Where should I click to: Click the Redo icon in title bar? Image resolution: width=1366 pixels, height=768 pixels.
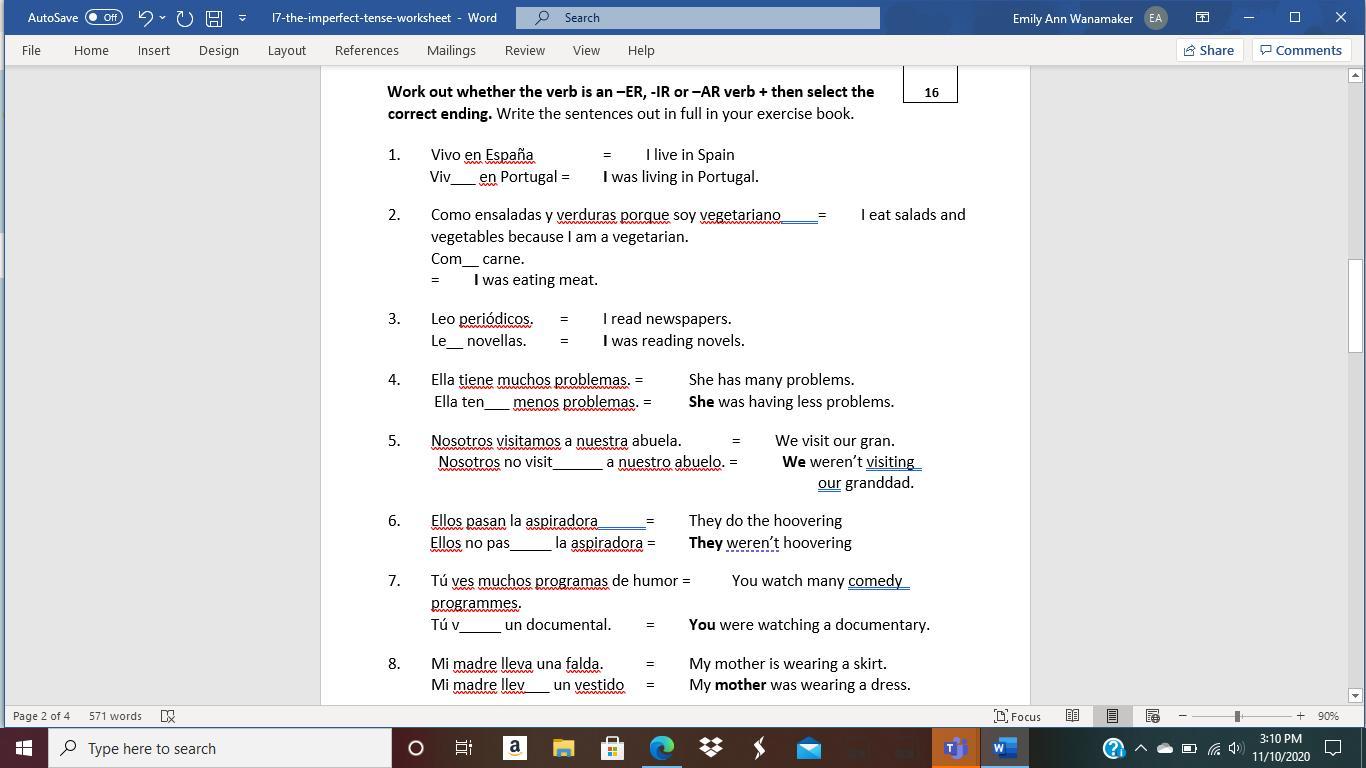[x=184, y=18]
